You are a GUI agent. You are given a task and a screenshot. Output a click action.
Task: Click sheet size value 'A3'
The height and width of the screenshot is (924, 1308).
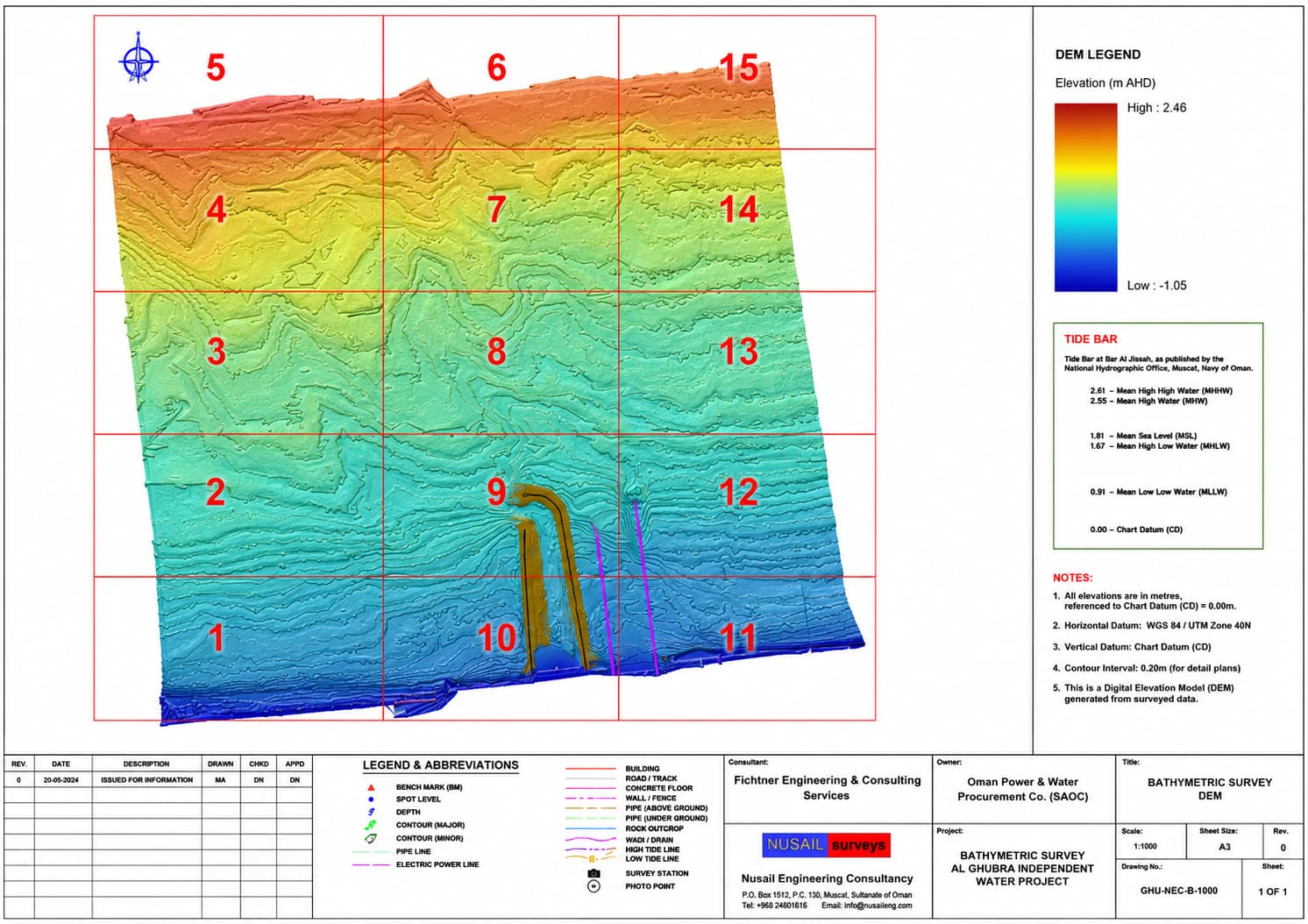point(1224,847)
